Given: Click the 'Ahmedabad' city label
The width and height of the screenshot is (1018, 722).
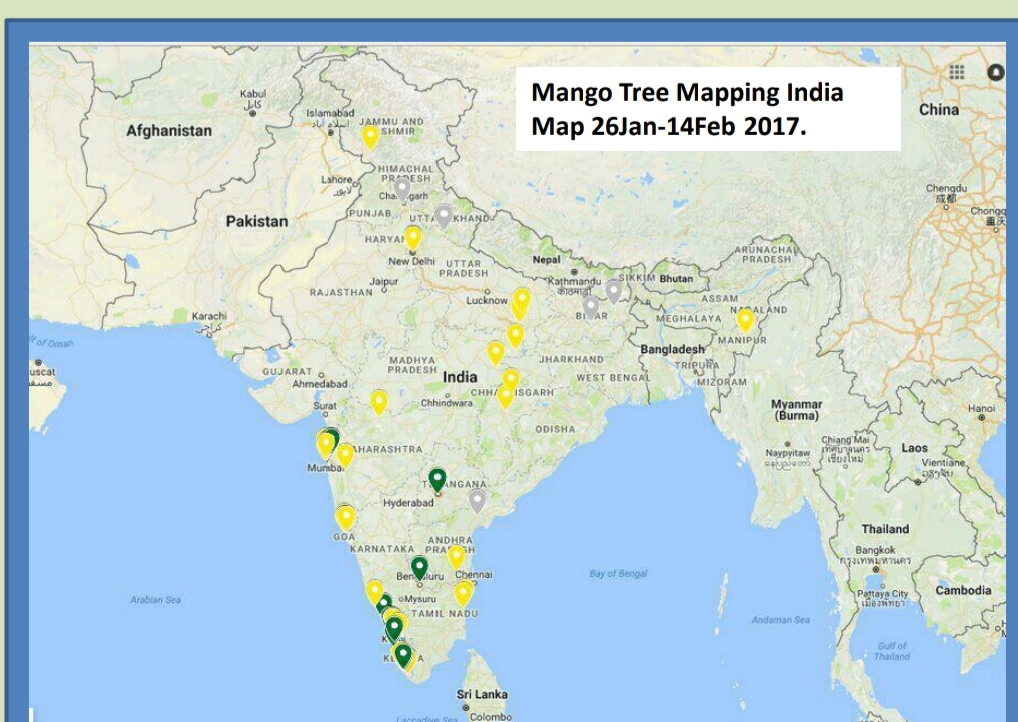Looking at the screenshot, I should (320, 384).
